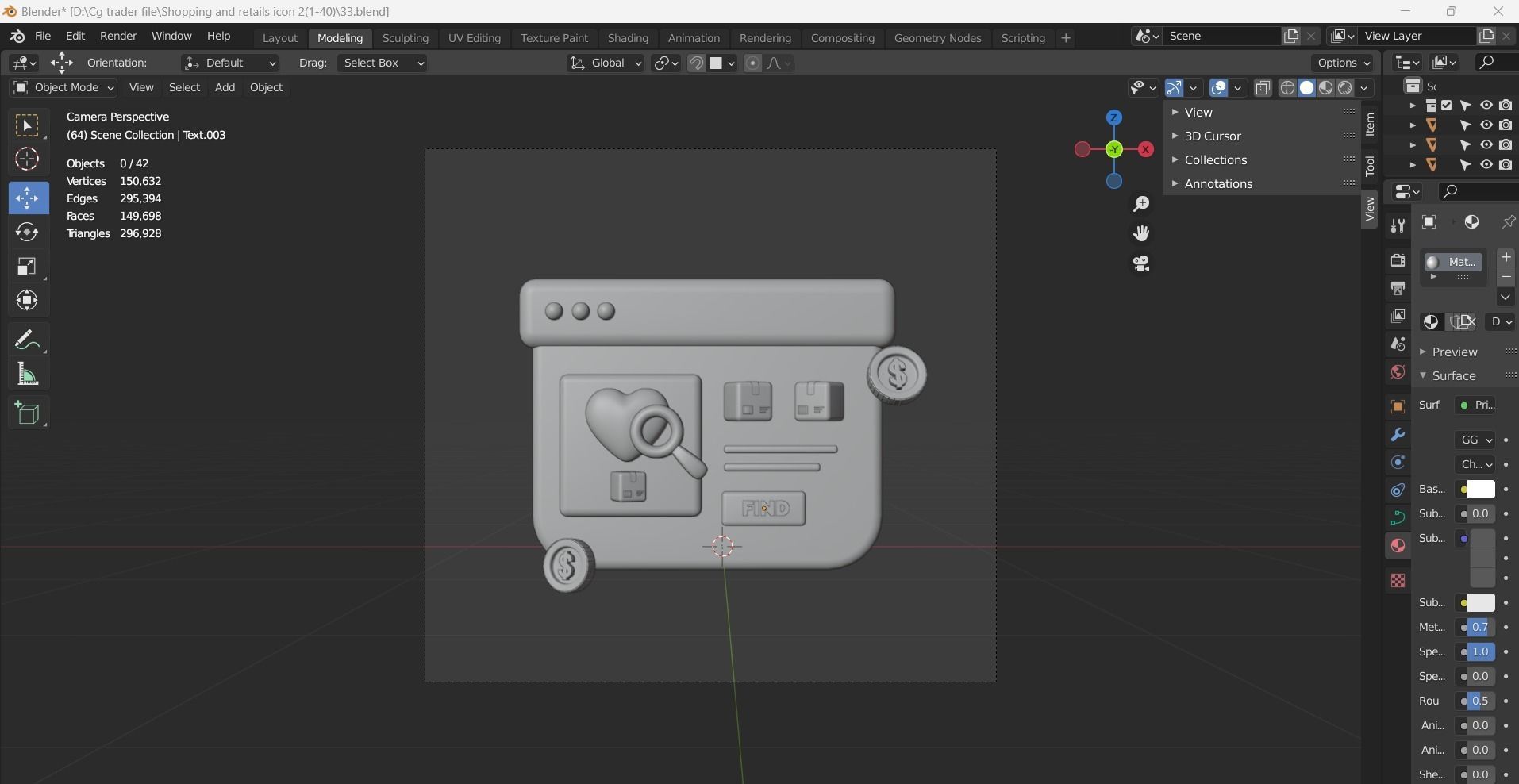Viewport: 1519px width, 784px height.
Task: Open the Orientation Default dropdown
Action: 229,63
